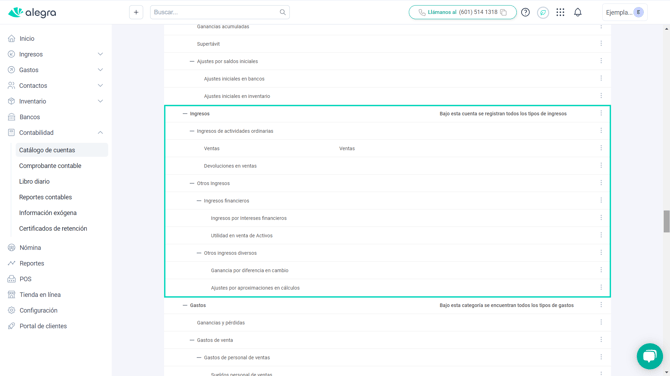Collapse the Gastos de venta group
The height and width of the screenshot is (376, 670).
(191, 340)
